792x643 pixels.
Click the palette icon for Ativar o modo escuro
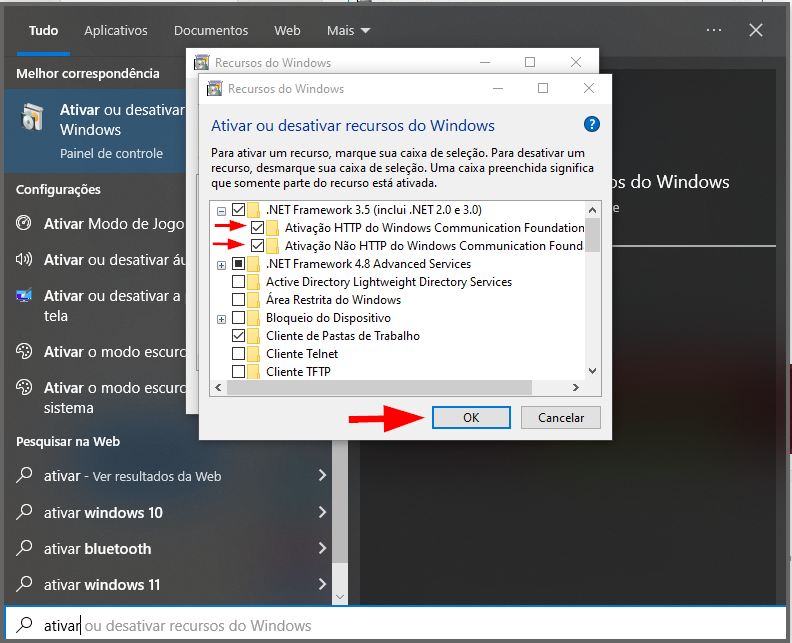[24, 351]
